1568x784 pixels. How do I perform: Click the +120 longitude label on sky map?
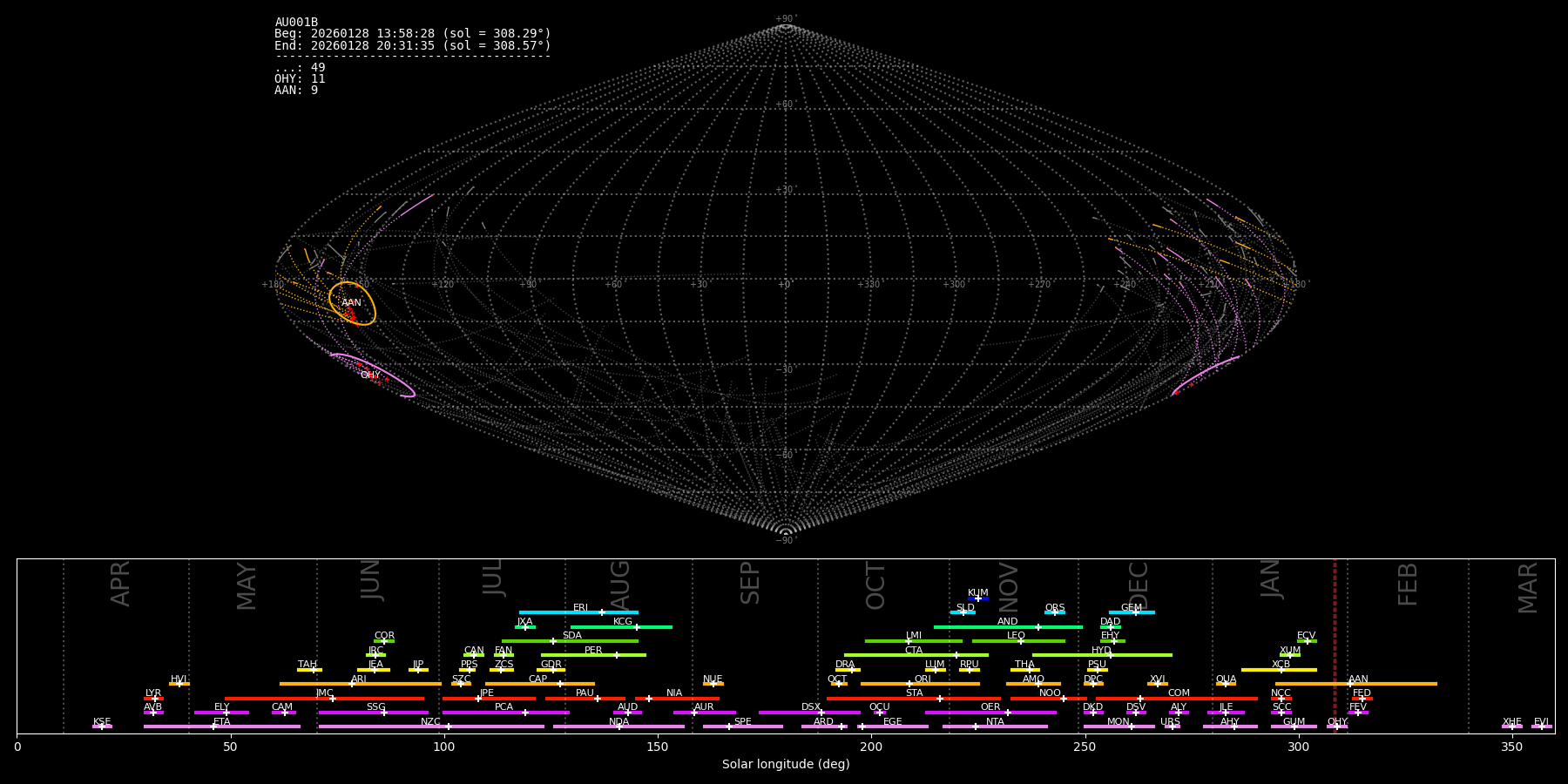coord(443,285)
